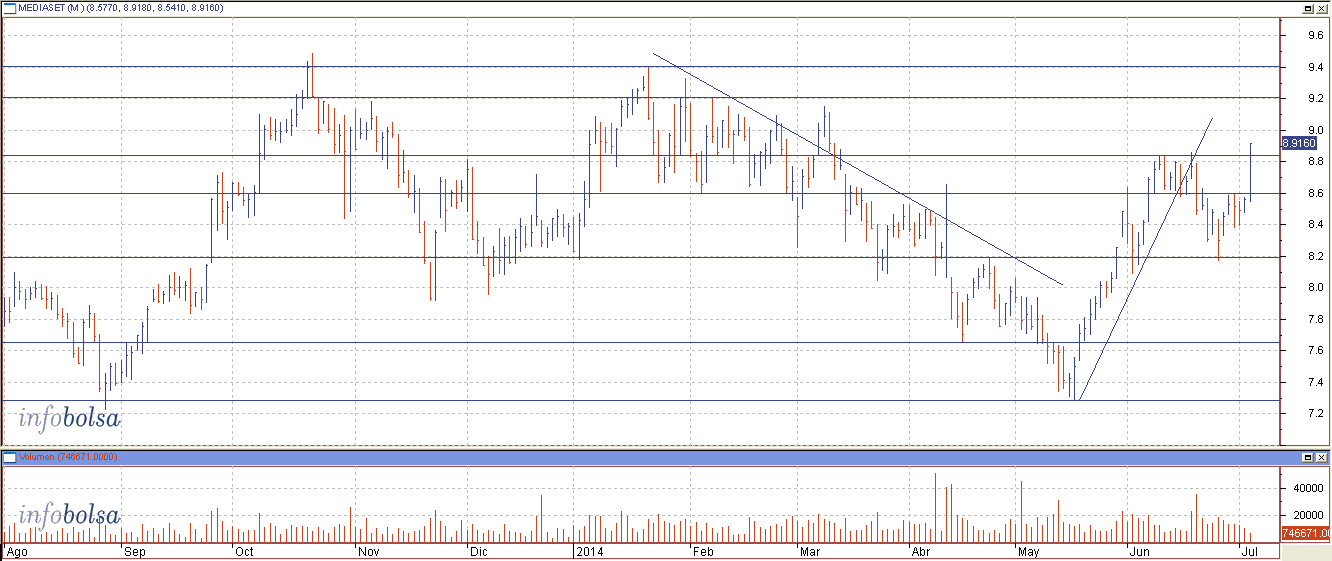The width and height of the screenshot is (1332, 561).
Task: Maximize the Volumen panel
Action: [x=1307, y=457]
